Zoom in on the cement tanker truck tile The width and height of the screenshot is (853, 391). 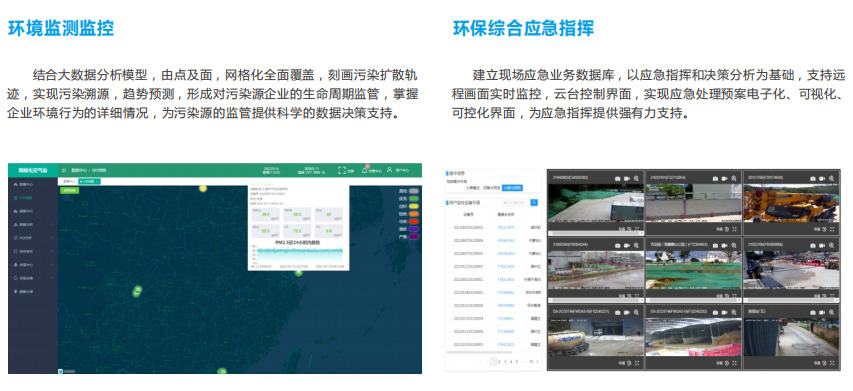click(x=636, y=312)
